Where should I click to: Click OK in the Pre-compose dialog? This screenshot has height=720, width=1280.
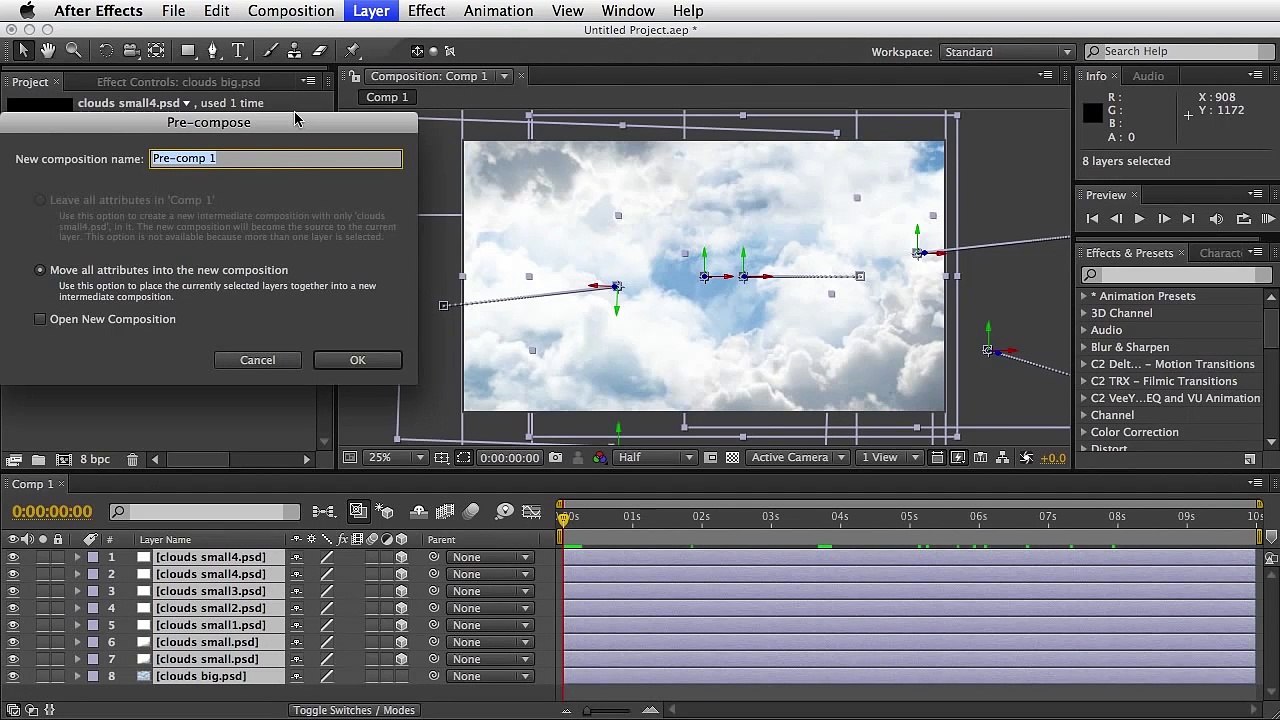tap(358, 360)
